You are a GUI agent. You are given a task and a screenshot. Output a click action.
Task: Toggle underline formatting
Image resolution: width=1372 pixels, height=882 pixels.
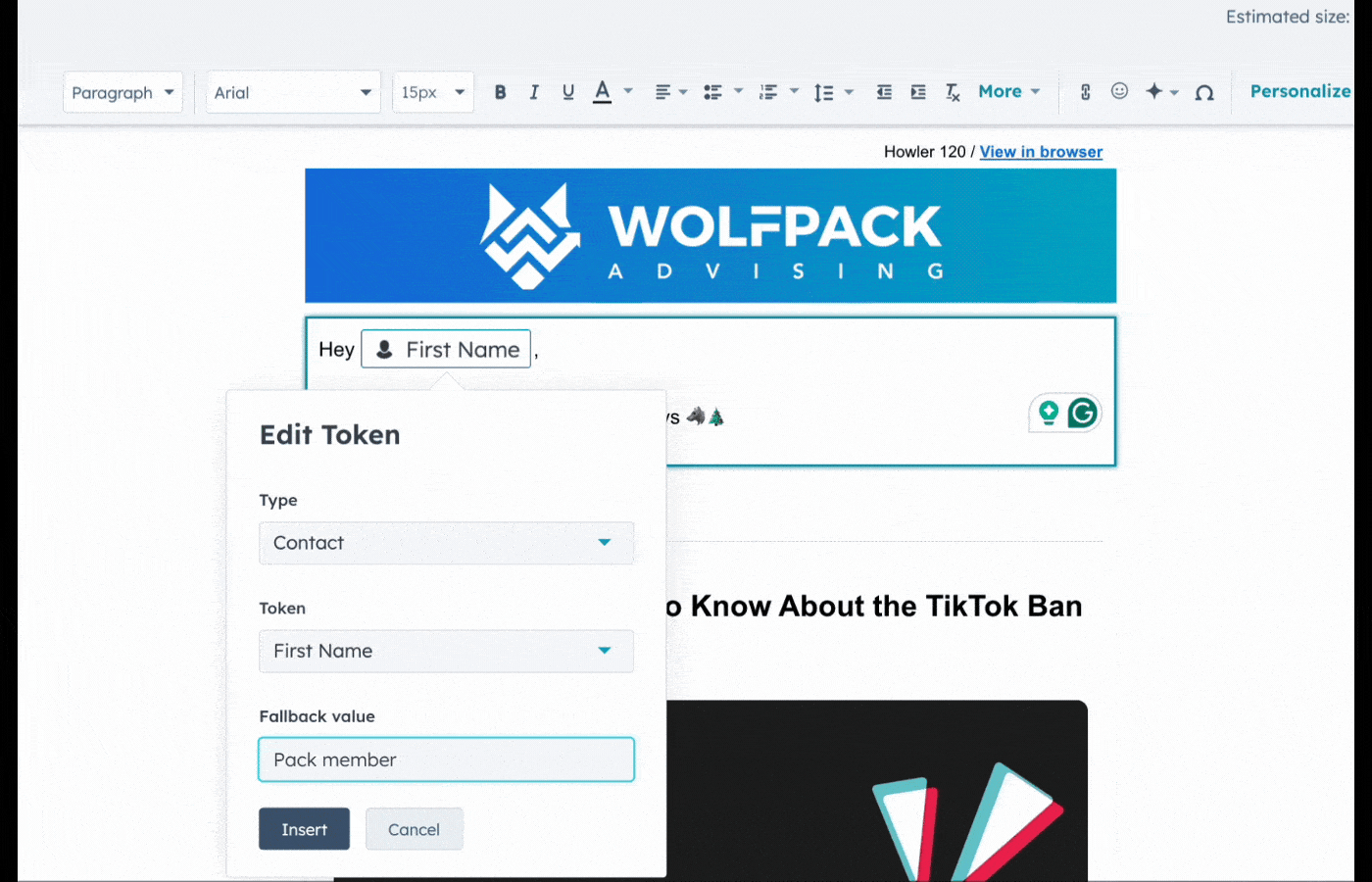568,92
